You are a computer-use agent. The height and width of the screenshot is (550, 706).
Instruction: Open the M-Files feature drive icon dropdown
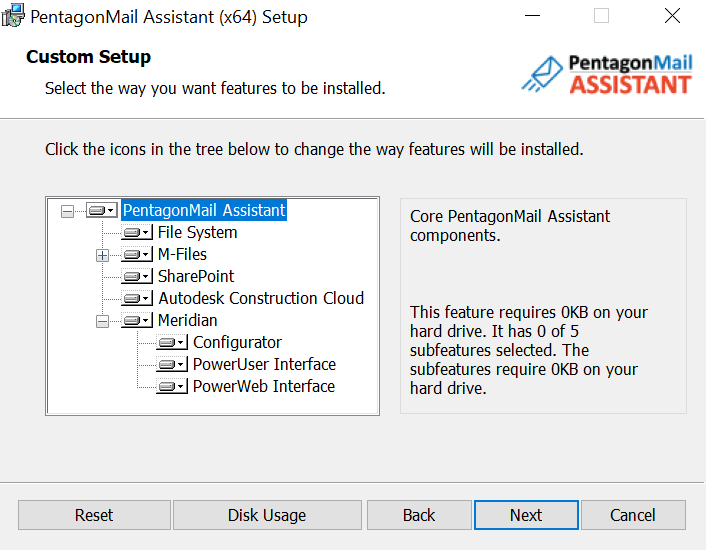click(x=137, y=255)
